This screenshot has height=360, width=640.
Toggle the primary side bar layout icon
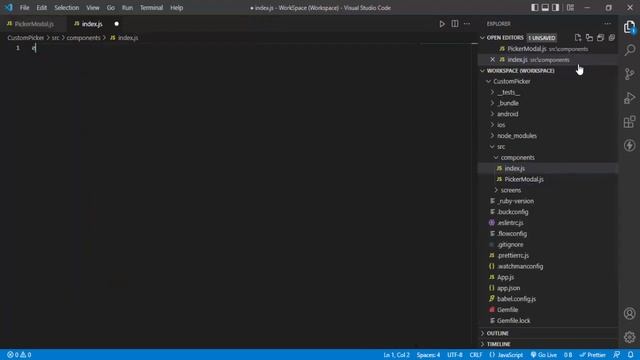[535, 8]
